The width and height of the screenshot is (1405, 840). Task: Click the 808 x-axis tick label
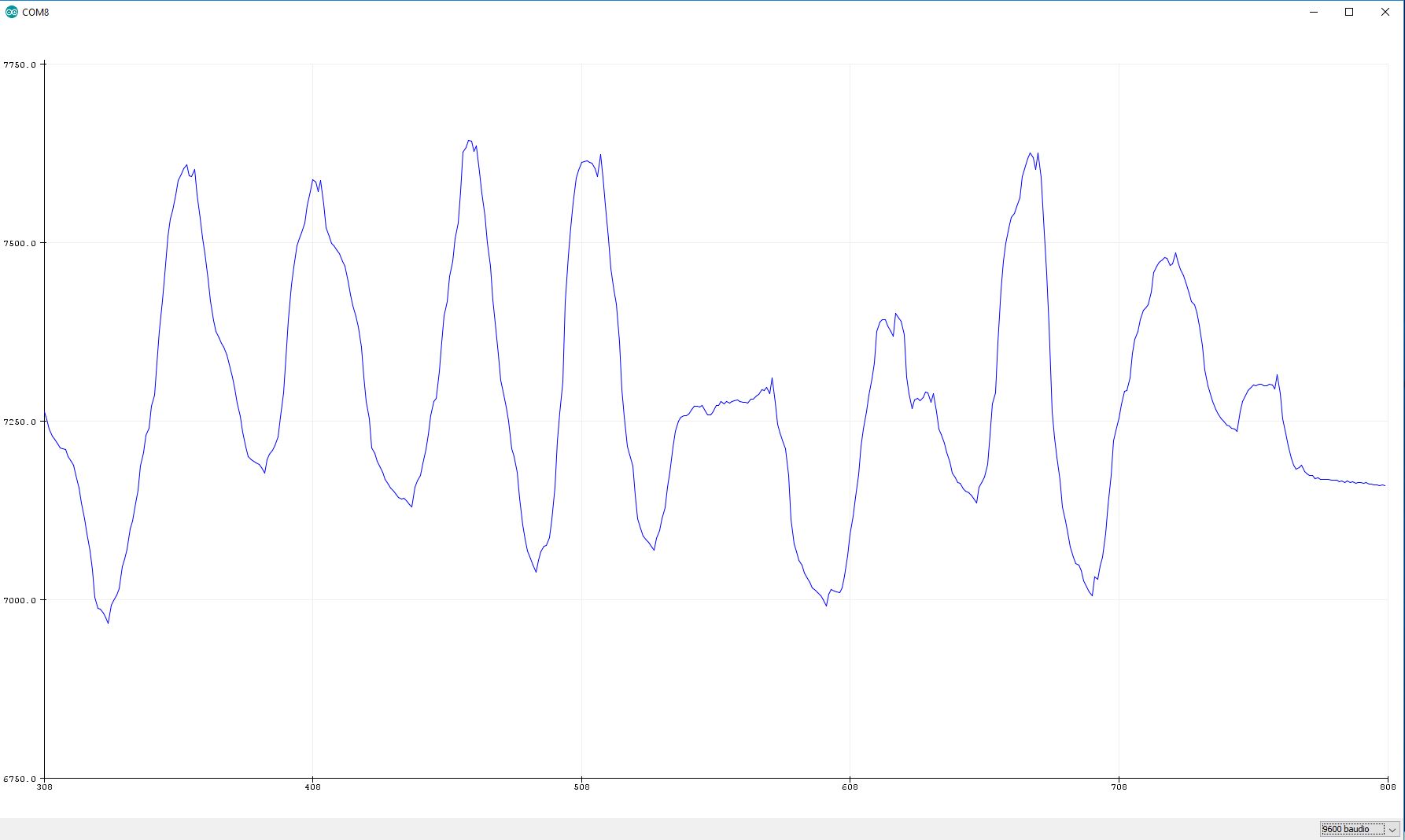pos(1387,787)
